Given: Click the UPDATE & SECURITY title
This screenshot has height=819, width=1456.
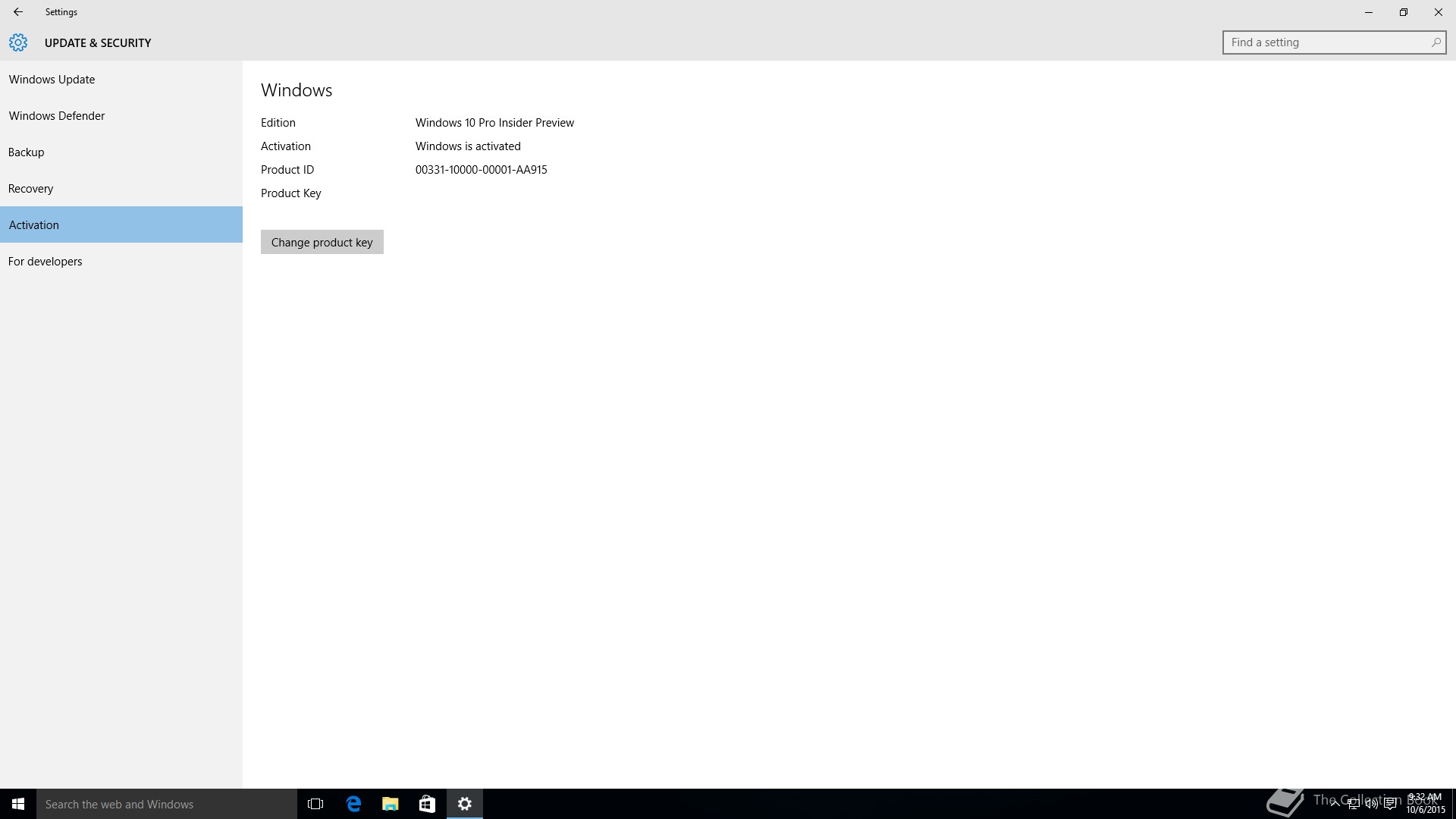Looking at the screenshot, I should [98, 43].
